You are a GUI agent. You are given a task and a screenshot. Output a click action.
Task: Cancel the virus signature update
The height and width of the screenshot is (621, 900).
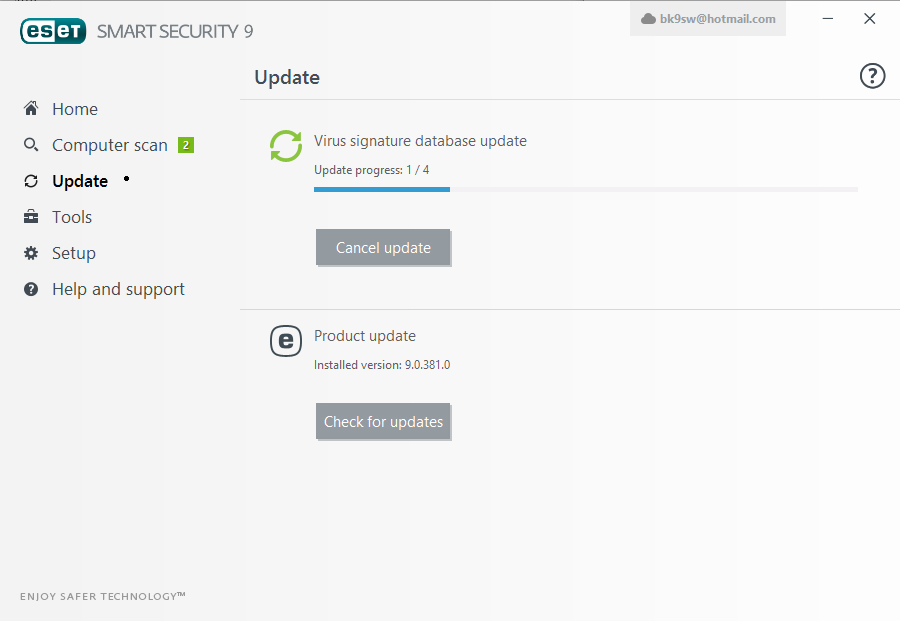coord(383,247)
